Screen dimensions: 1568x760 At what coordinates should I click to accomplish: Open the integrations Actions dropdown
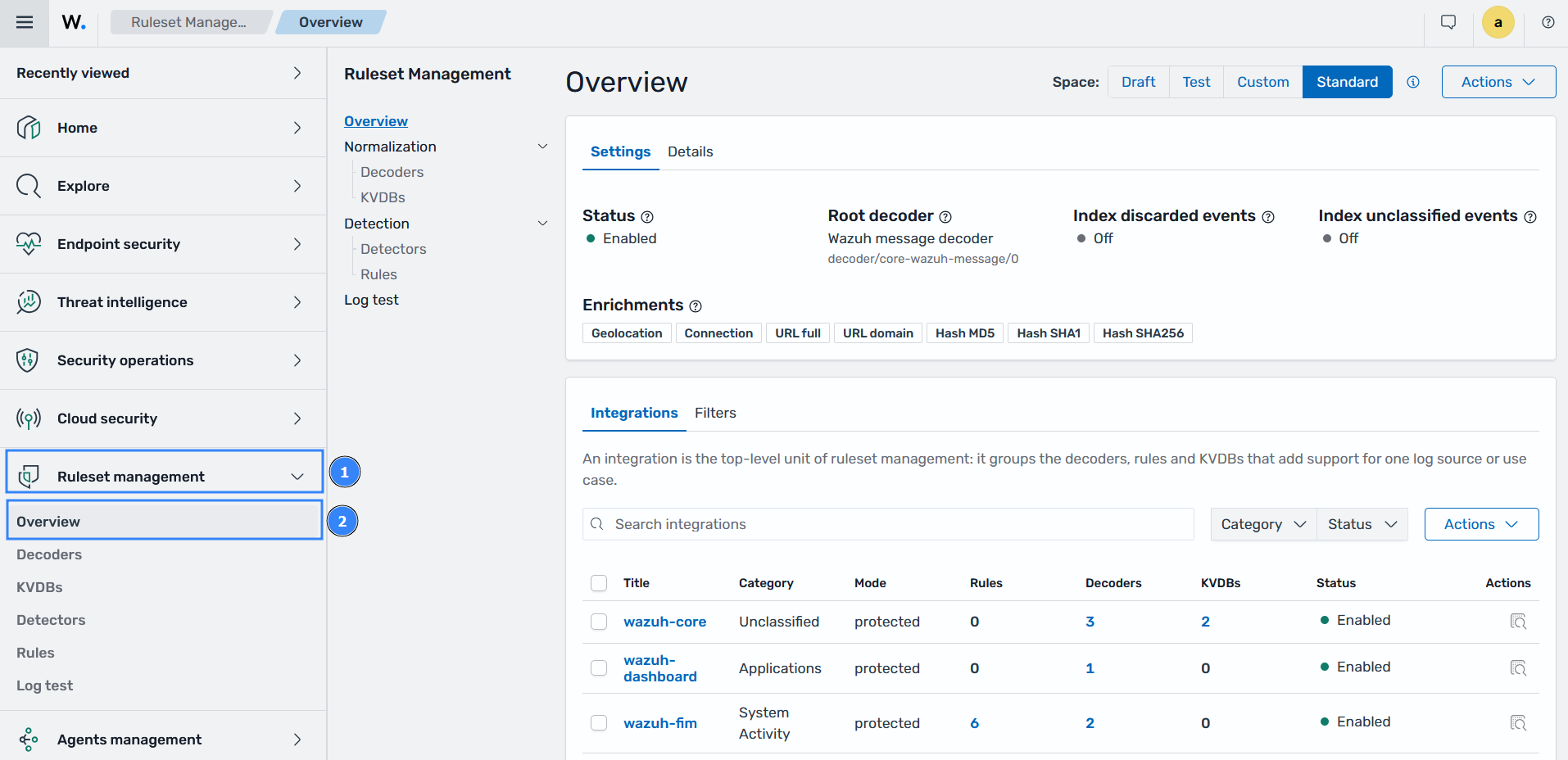[1481, 524]
